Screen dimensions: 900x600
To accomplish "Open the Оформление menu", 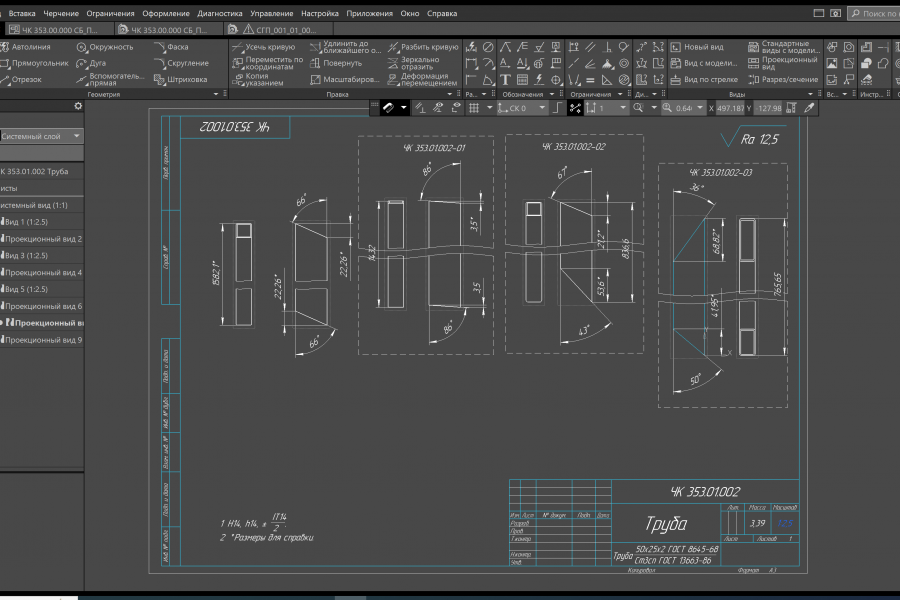I will click(x=166, y=13).
